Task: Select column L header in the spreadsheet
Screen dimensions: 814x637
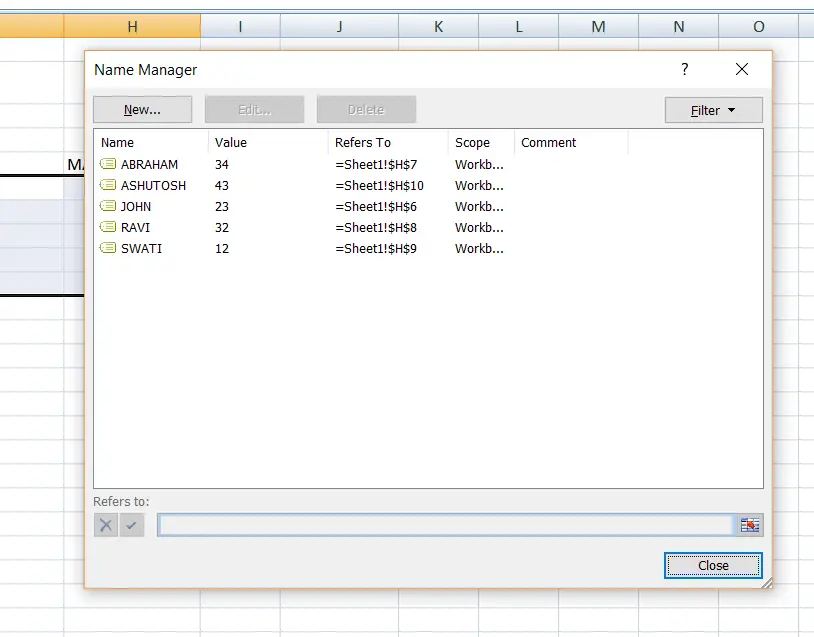Action: (519, 26)
